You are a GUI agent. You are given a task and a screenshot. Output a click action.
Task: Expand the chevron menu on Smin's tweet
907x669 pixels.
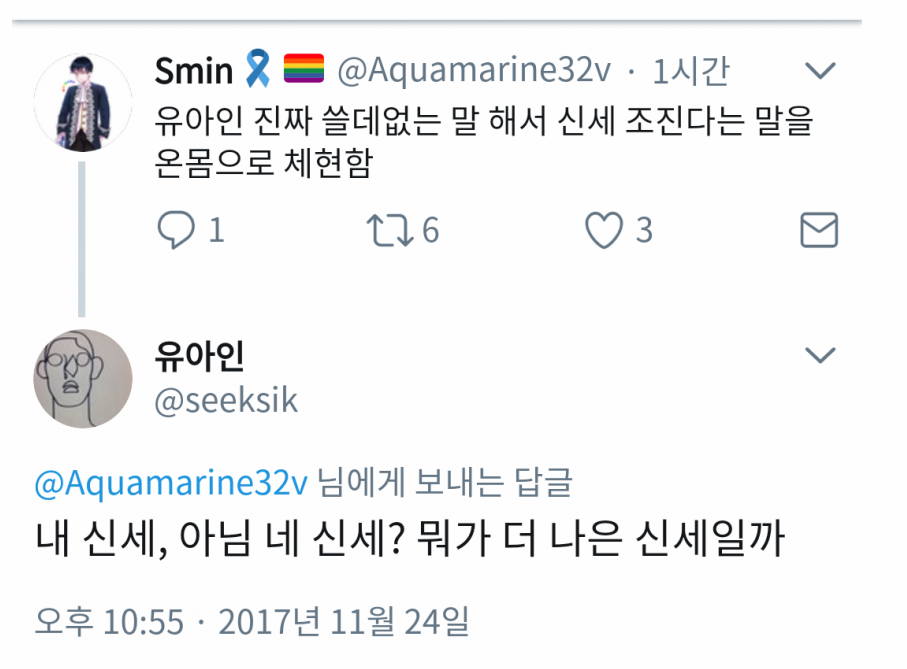click(820, 71)
